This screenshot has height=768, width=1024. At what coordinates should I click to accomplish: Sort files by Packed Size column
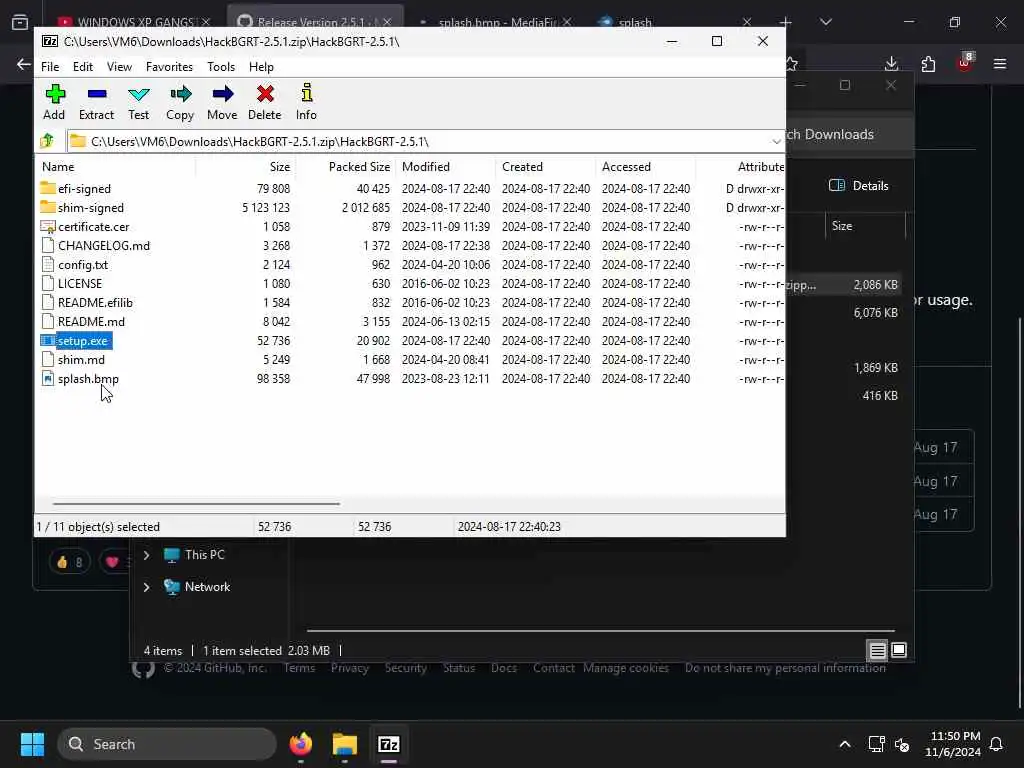(x=345, y=167)
